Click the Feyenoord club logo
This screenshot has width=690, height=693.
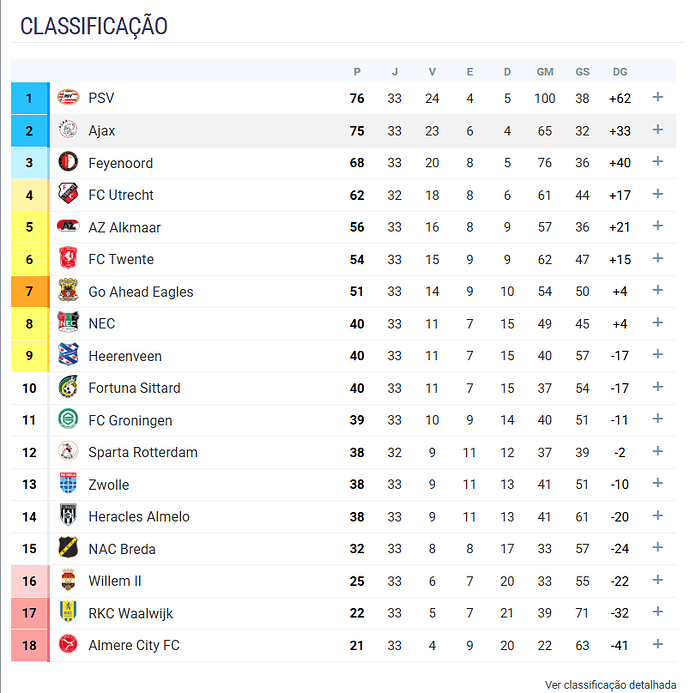pyautogui.click(x=68, y=162)
